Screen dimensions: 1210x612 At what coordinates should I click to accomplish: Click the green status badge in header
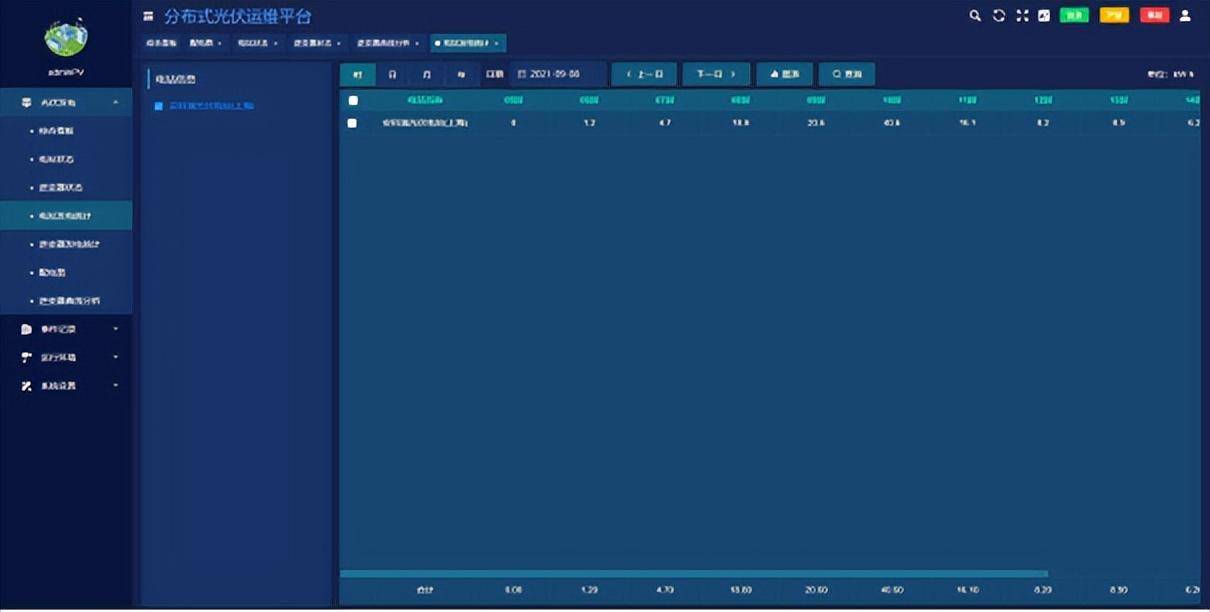tap(1074, 16)
